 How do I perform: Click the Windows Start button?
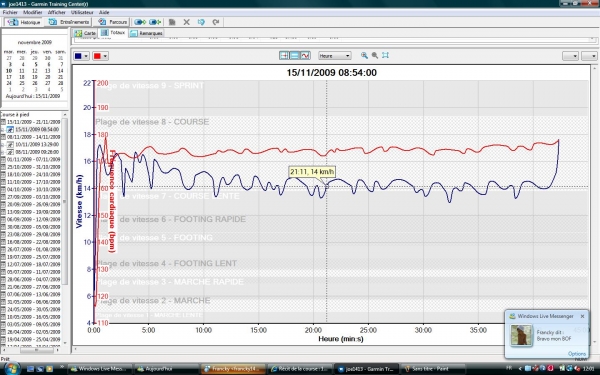(x=11, y=368)
